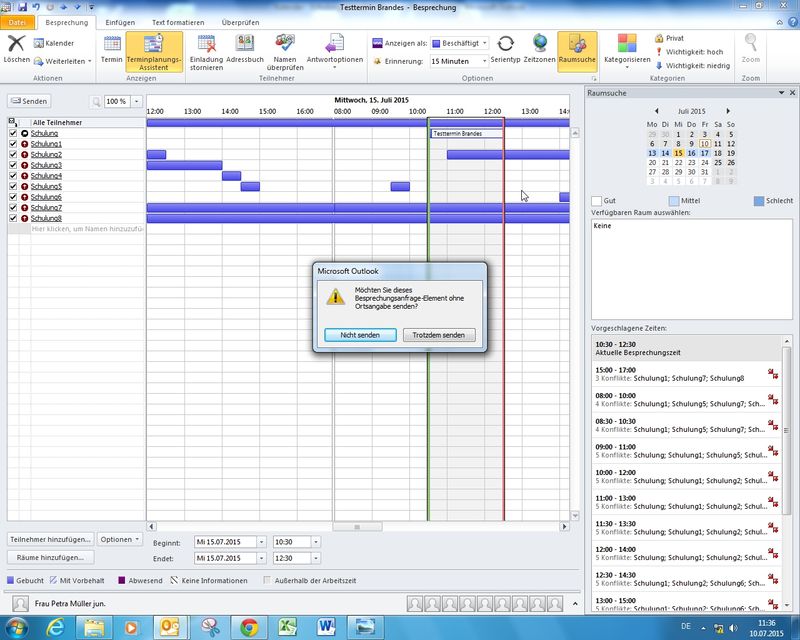Click the Namen überprüfen icon
This screenshot has height=640, width=800.
pyautogui.click(x=285, y=44)
